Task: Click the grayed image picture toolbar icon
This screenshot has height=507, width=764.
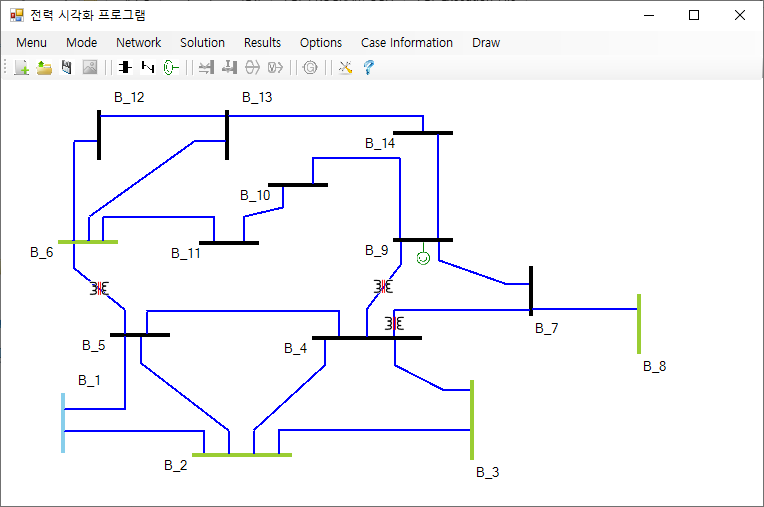Action: point(90,67)
